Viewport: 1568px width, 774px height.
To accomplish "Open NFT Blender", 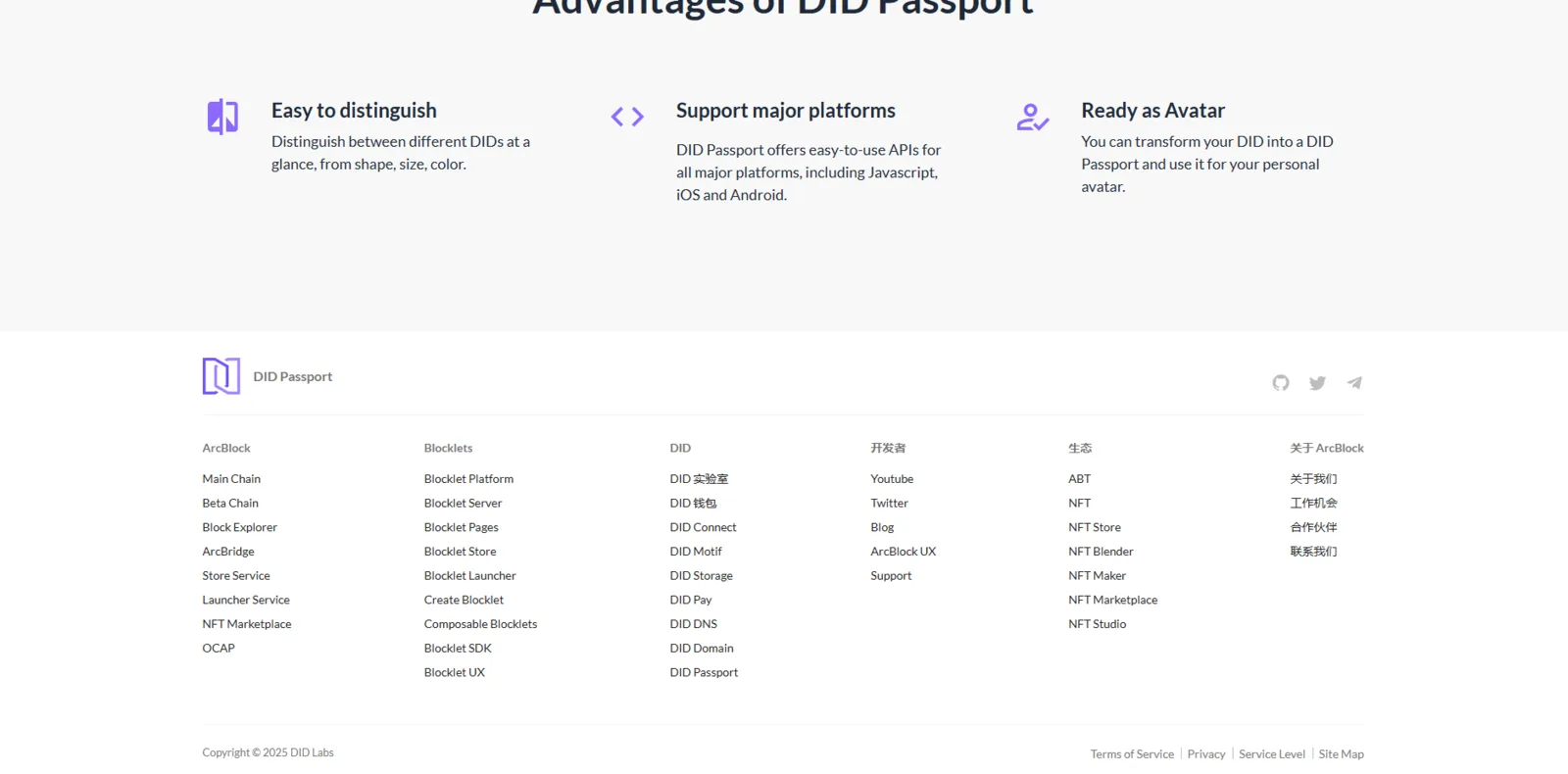I will tap(1101, 552).
